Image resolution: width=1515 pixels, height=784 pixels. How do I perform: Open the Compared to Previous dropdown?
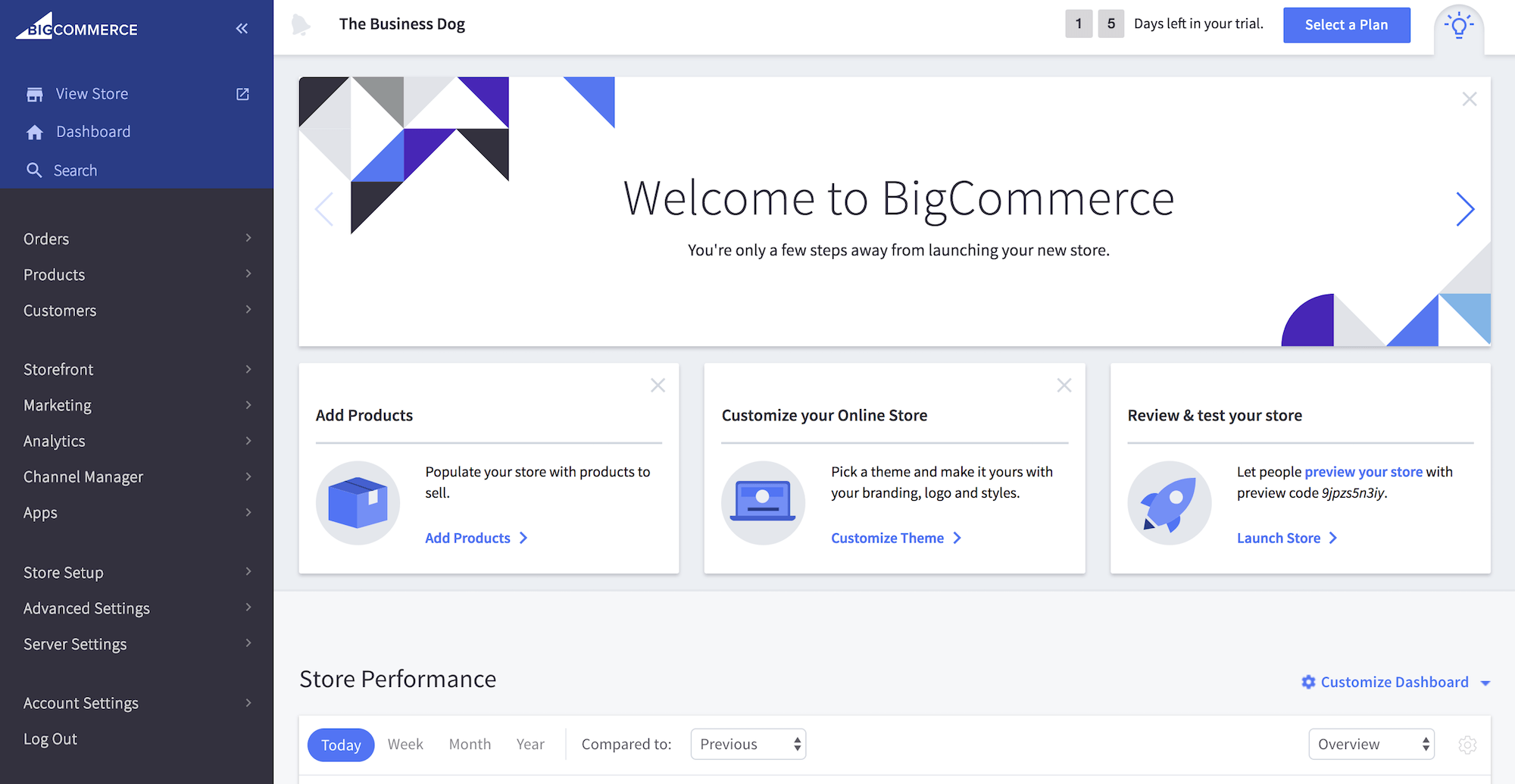[x=748, y=745]
